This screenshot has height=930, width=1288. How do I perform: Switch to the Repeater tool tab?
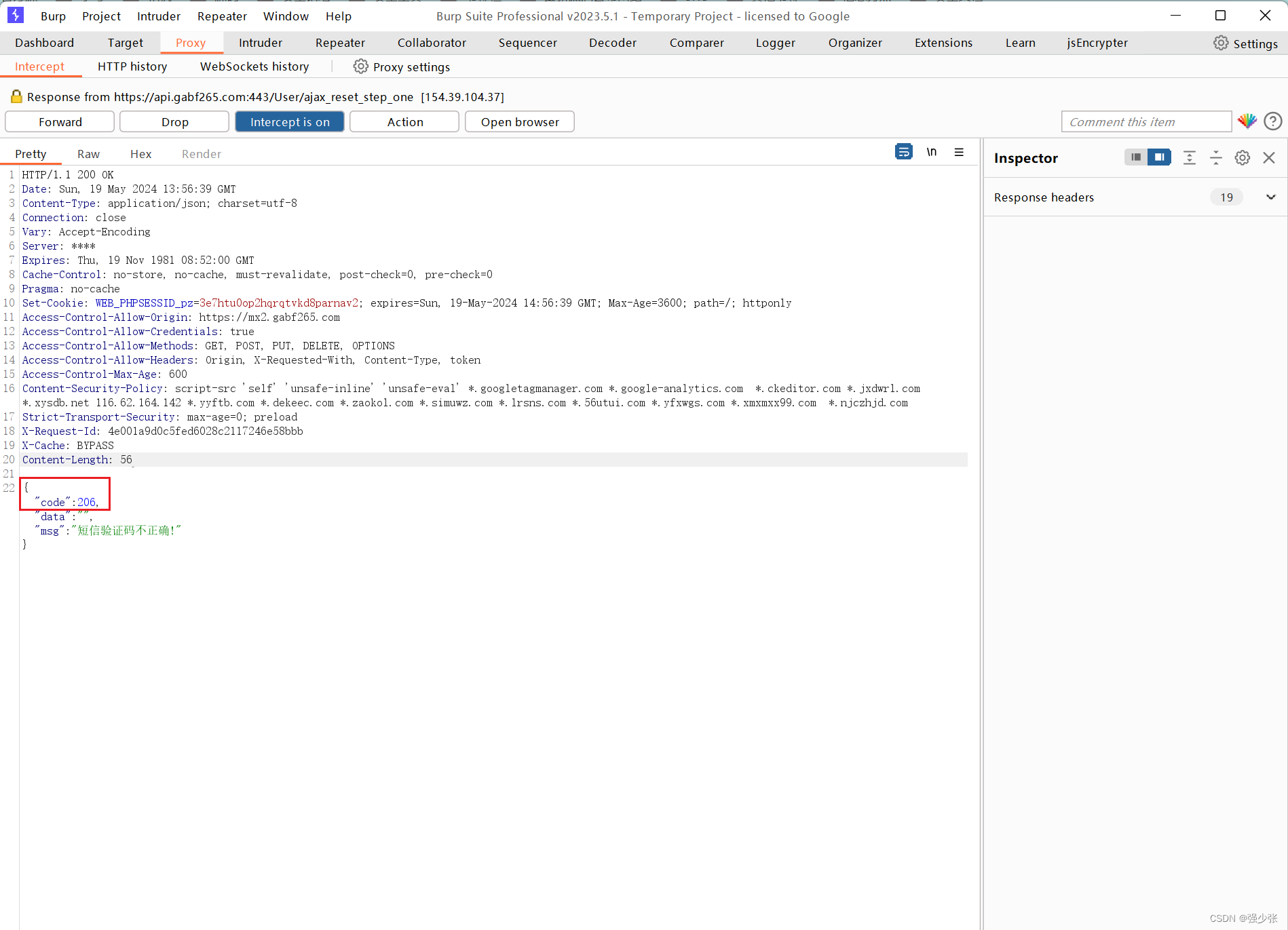tap(340, 43)
